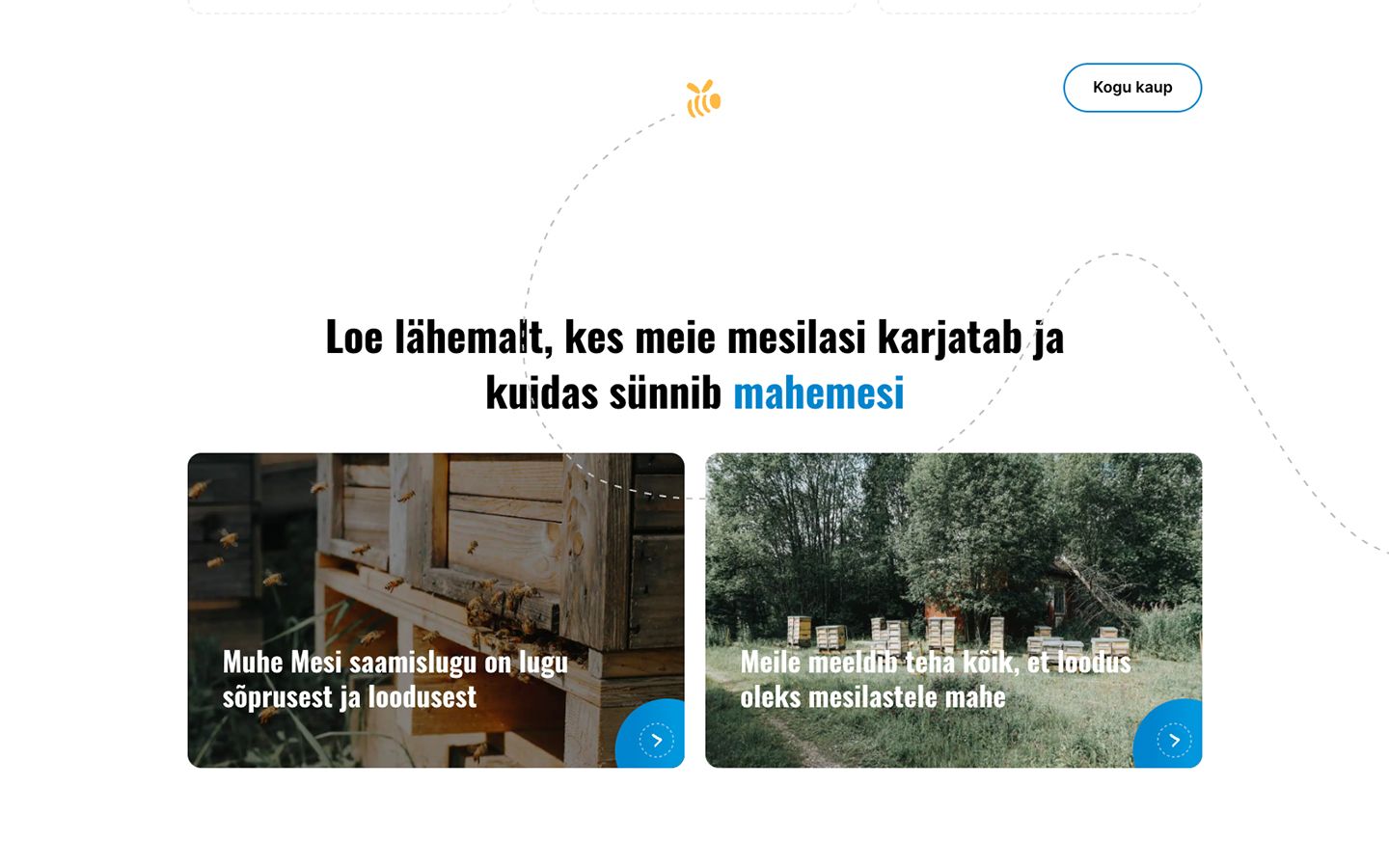Click the yellow bee icon
The width and height of the screenshot is (1389, 868).
point(703,98)
